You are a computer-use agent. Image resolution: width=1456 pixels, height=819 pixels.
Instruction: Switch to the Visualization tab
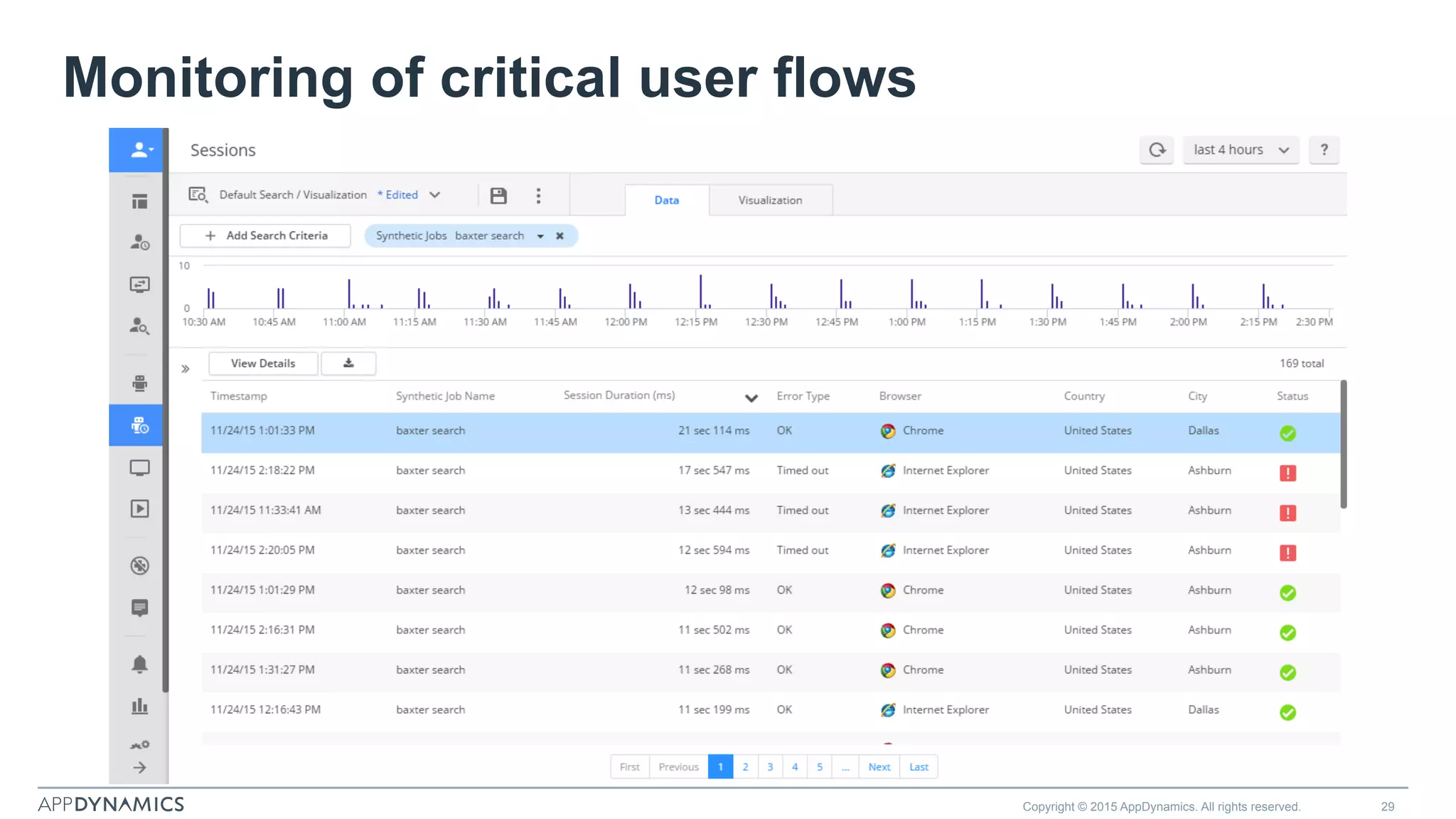(x=771, y=200)
